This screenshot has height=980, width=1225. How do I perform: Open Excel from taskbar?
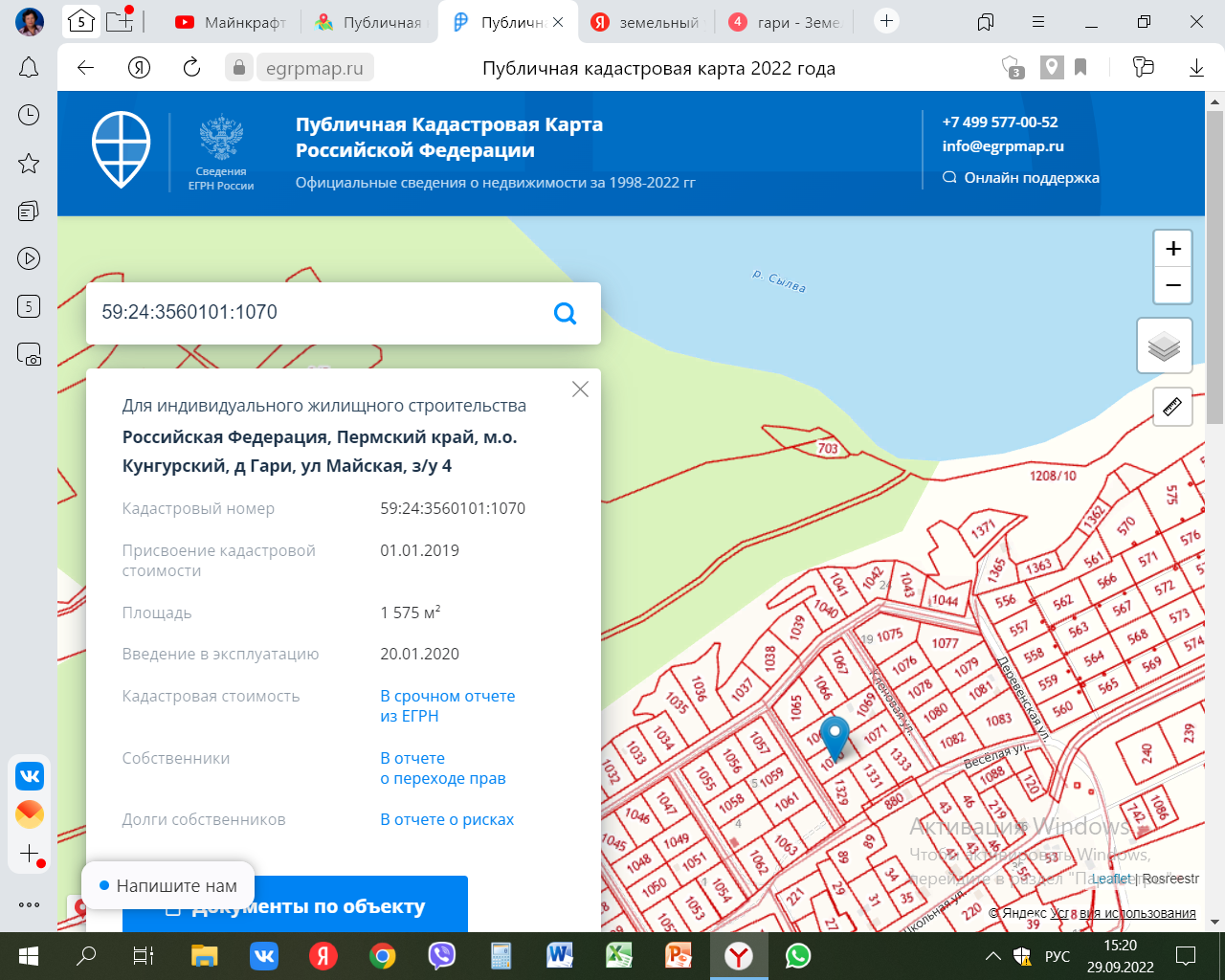click(x=619, y=956)
